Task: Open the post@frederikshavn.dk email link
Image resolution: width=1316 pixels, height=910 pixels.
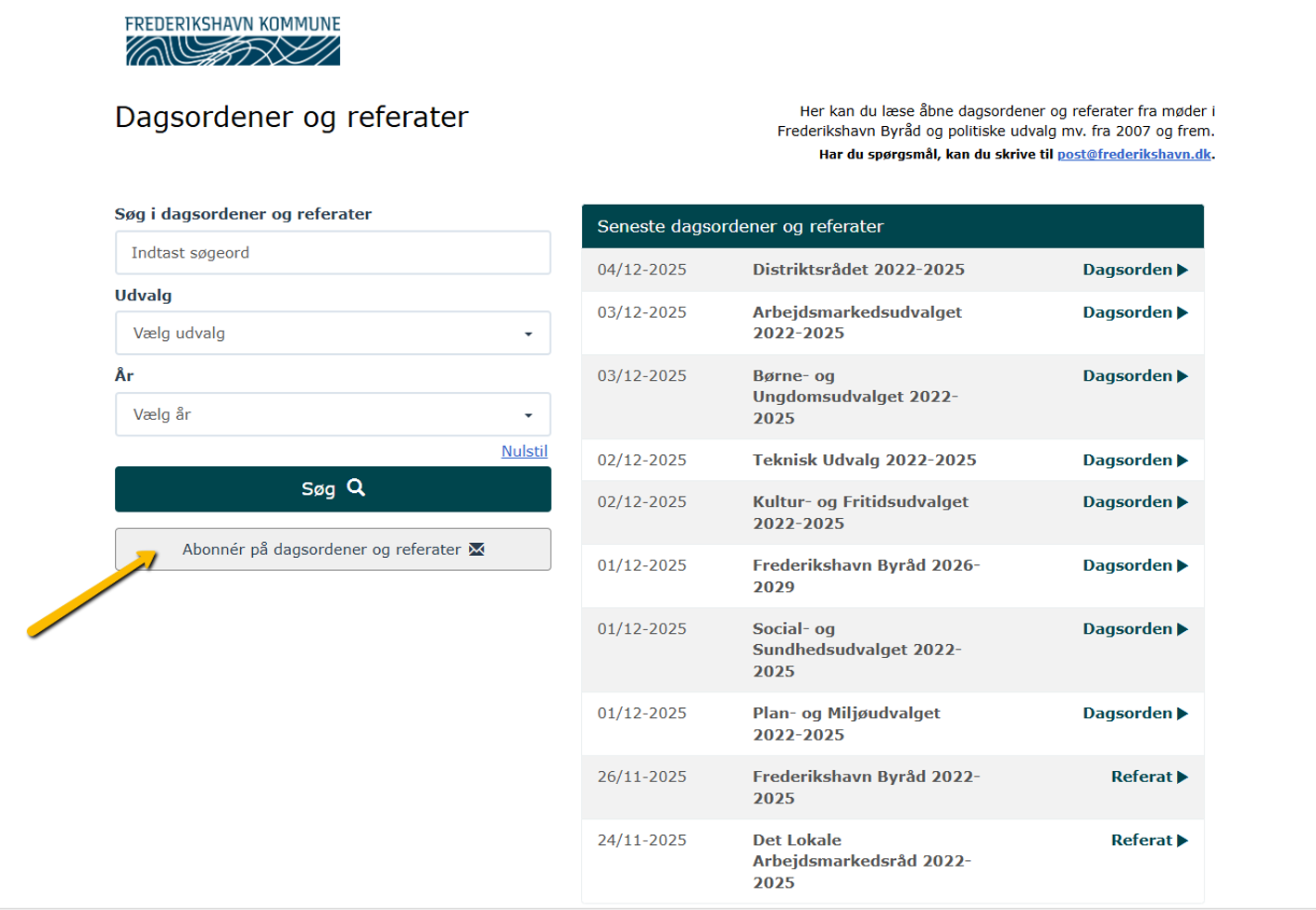Action: pyautogui.click(x=1133, y=155)
